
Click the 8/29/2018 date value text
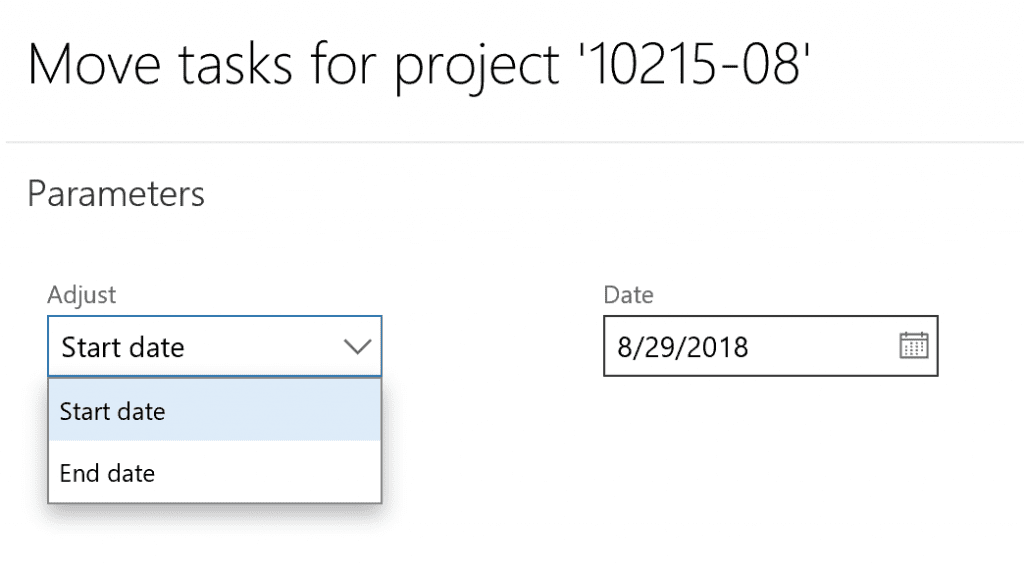(683, 347)
